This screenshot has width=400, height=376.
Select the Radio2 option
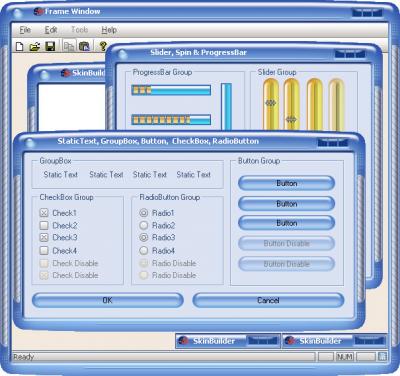pyautogui.click(x=144, y=225)
